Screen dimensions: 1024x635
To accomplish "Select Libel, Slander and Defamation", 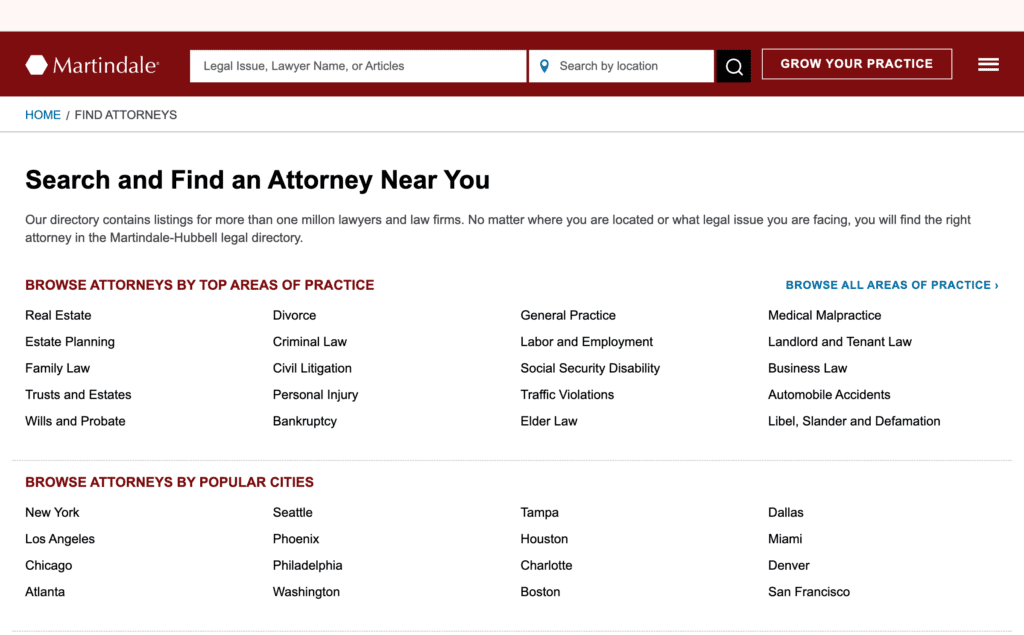I will pos(854,421).
